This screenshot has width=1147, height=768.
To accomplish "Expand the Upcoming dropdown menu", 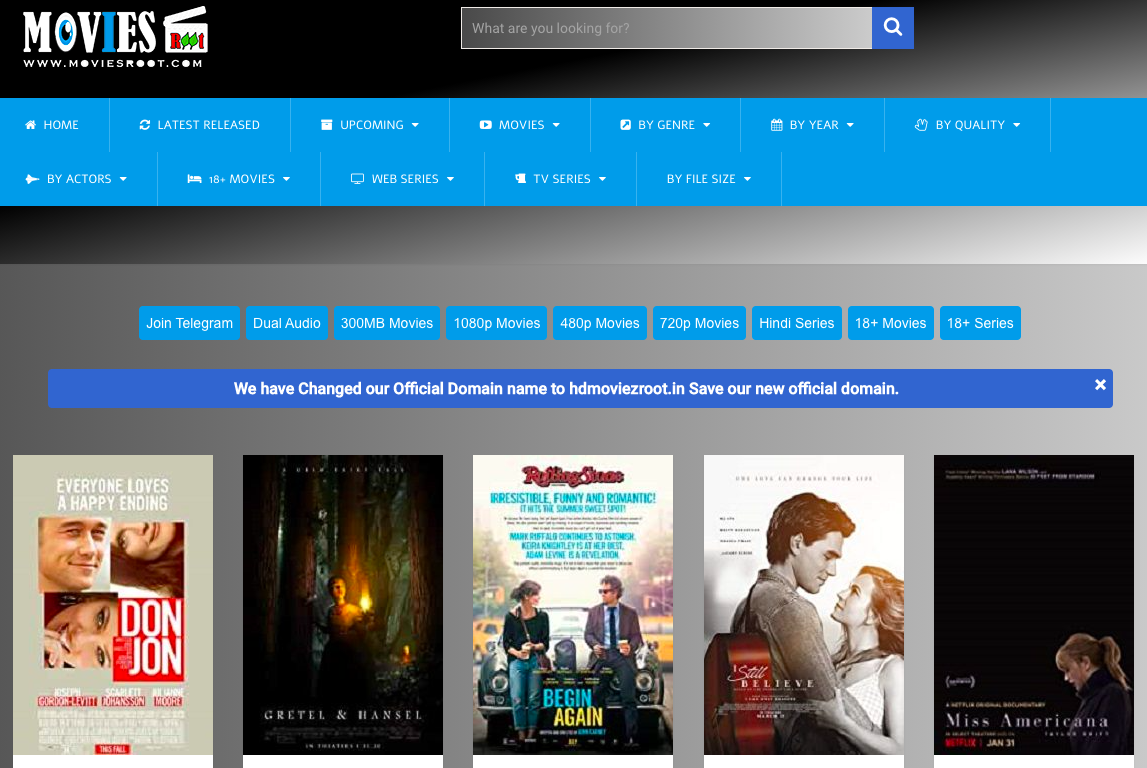I will [x=370, y=125].
